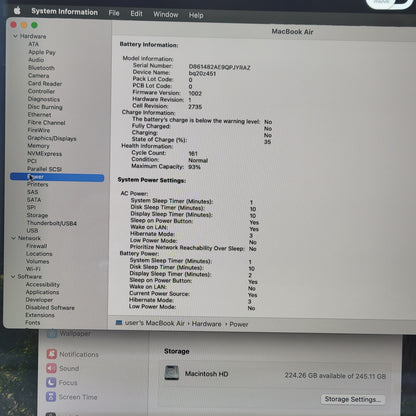Select Apple Pay in the sidebar
The width and height of the screenshot is (416, 416).
click(x=42, y=52)
